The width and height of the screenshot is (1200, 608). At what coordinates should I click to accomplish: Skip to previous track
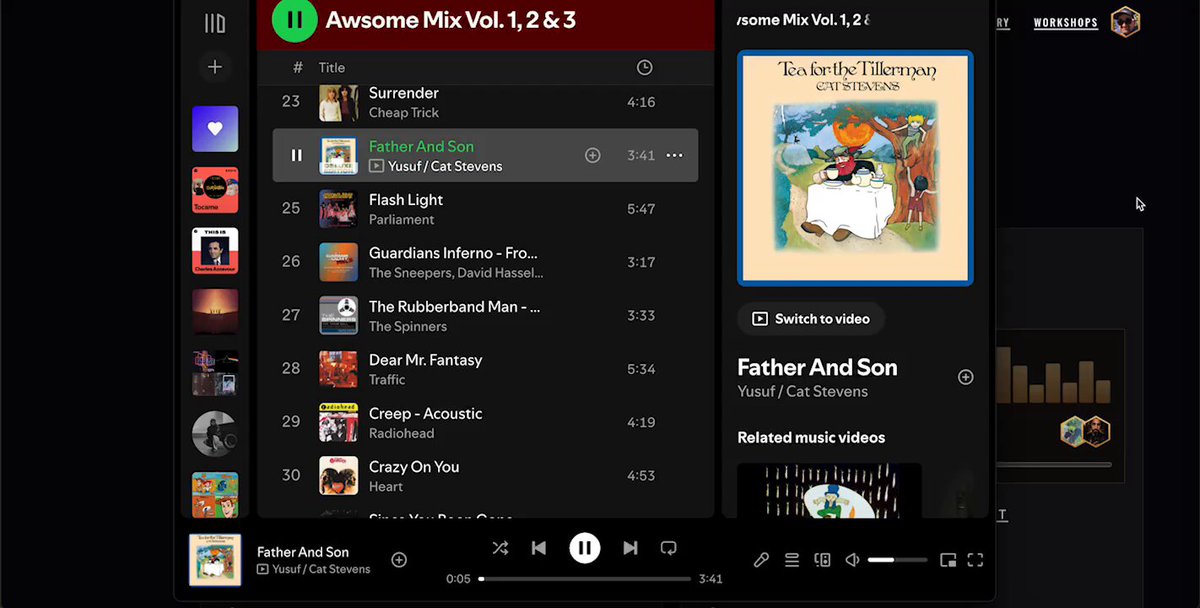539,548
